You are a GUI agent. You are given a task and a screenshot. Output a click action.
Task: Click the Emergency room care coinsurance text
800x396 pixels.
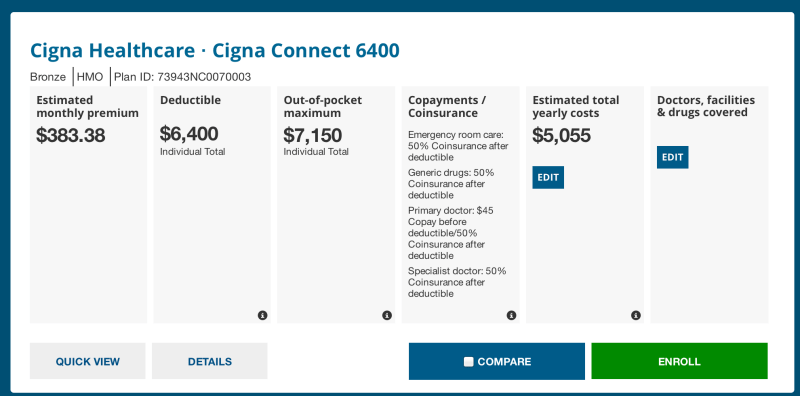click(x=458, y=146)
